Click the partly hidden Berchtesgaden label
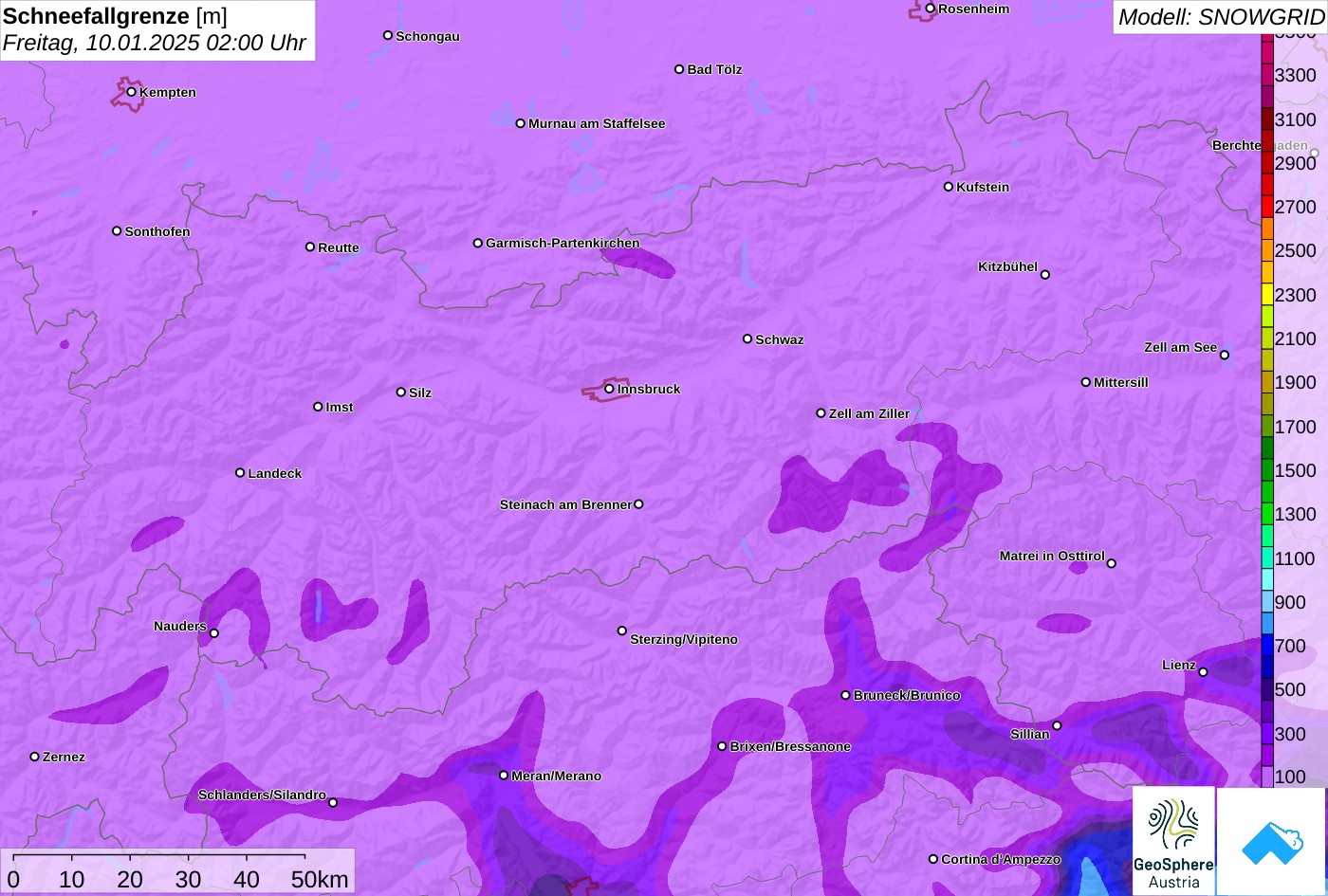 [x=1260, y=146]
